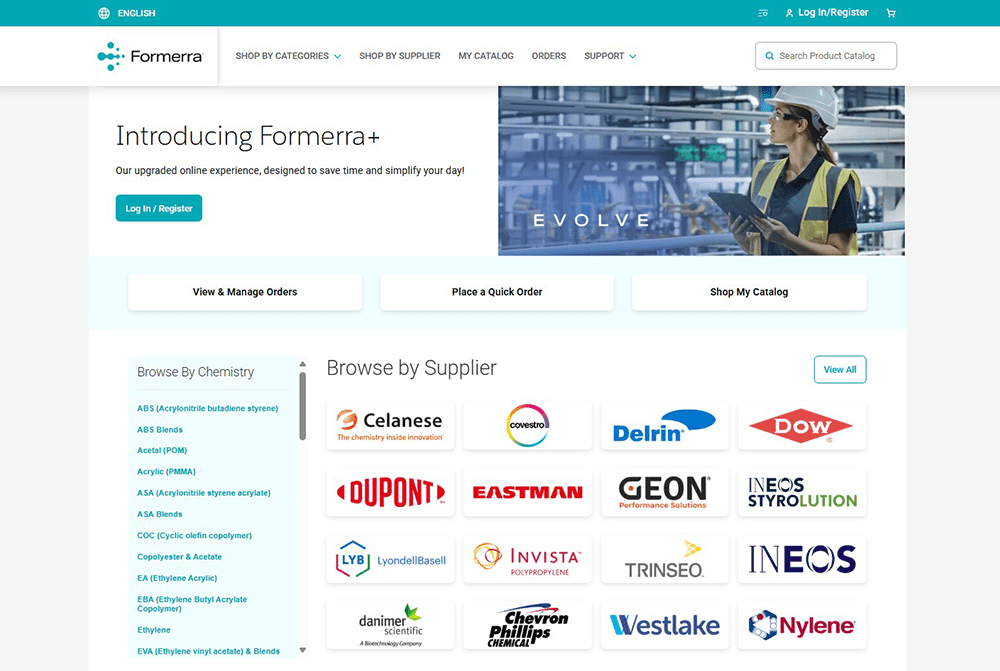Screen dimensions: 1000x671
Task: Open the Covestro supplier logo
Action: (527, 425)
